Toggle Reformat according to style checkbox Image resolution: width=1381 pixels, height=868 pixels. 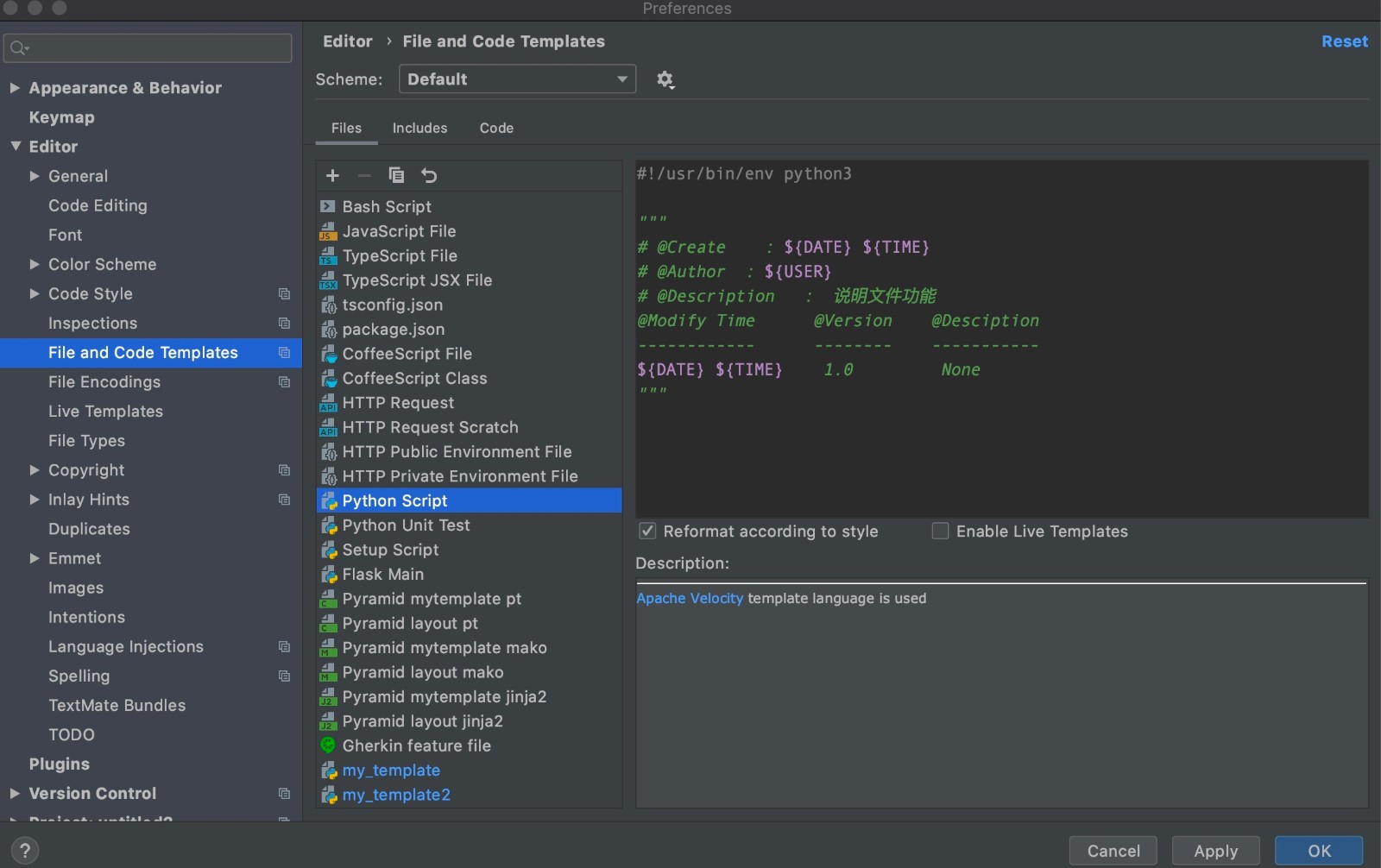point(647,531)
